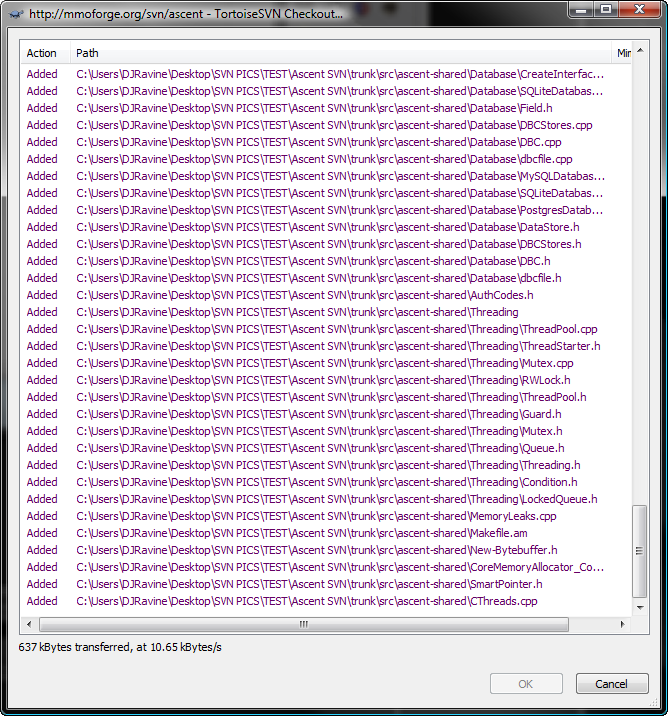Select the row ending in RWLock.h
Screen dimensions: 668x716
pyautogui.click(x=326, y=380)
